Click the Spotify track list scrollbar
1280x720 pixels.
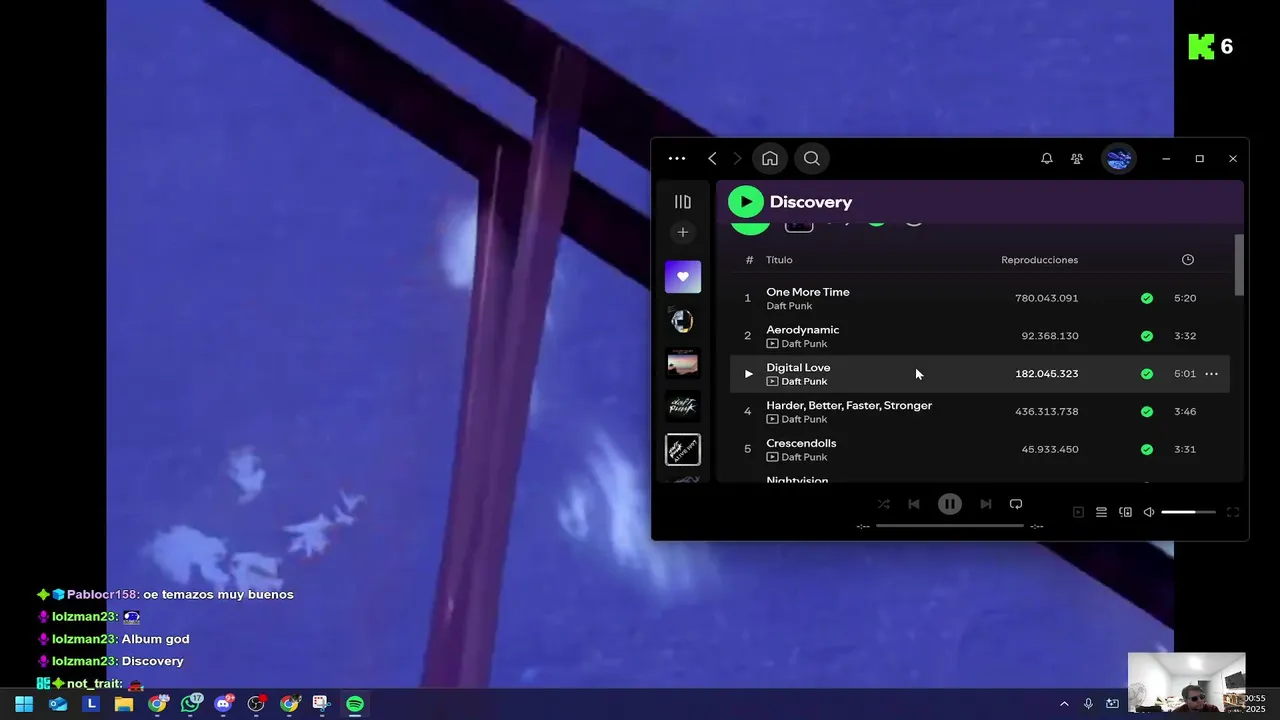pos(1240,265)
